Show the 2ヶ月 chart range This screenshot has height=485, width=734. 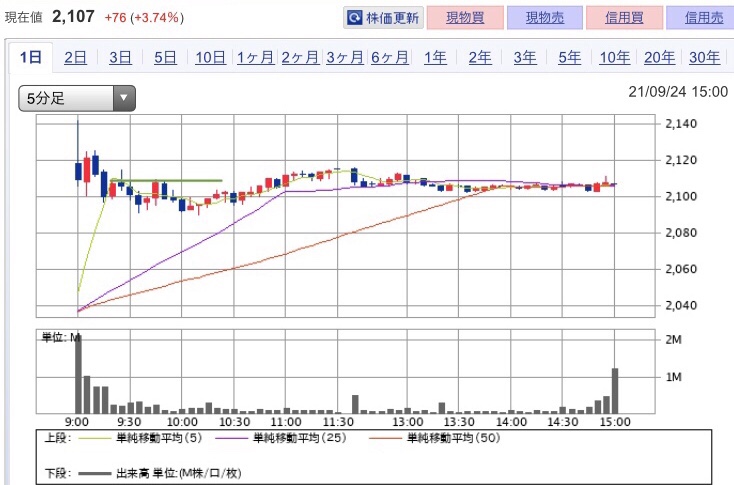pyautogui.click(x=300, y=58)
